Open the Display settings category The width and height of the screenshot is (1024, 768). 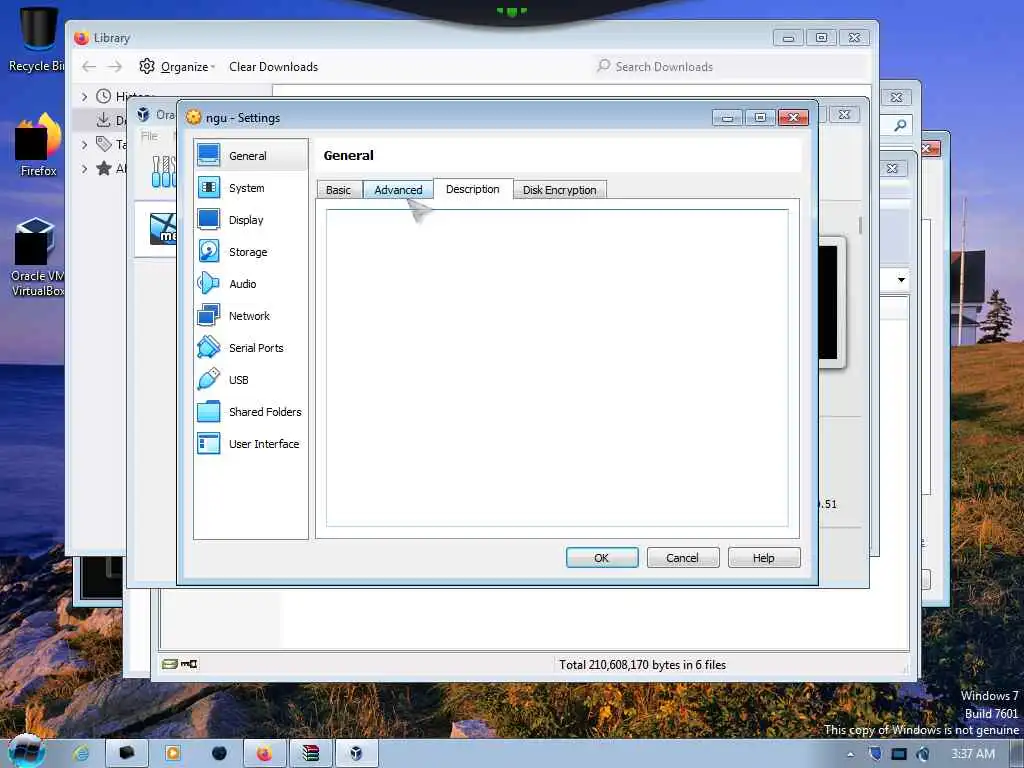pyautogui.click(x=251, y=220)
